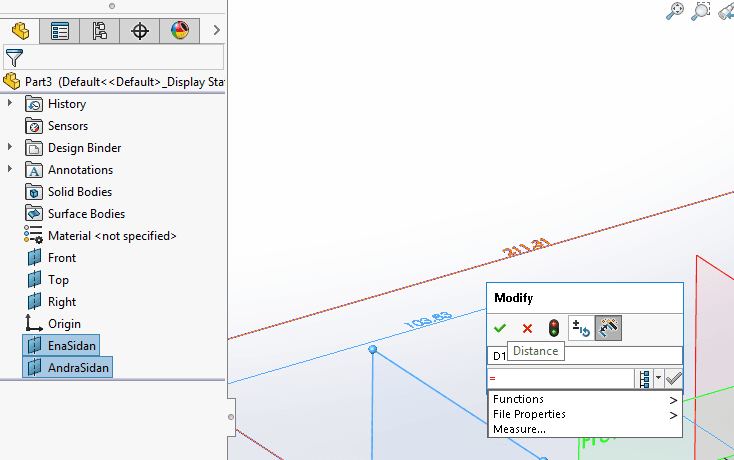Select the Sensors item in tree
This screenshot has width=734, height=460.
click(x=67, y=126)
